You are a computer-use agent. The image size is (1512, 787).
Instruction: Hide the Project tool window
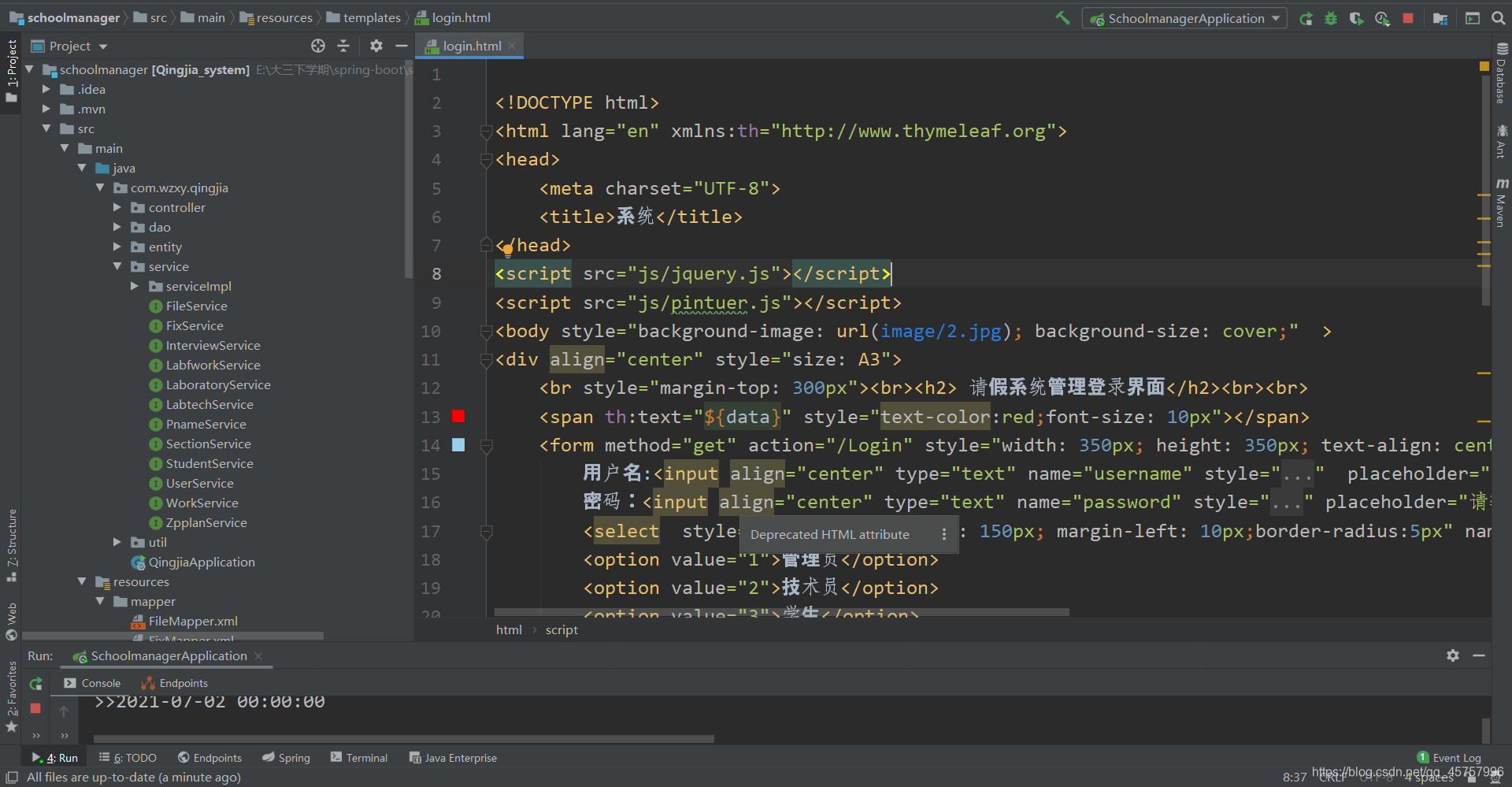pos(401,46)
